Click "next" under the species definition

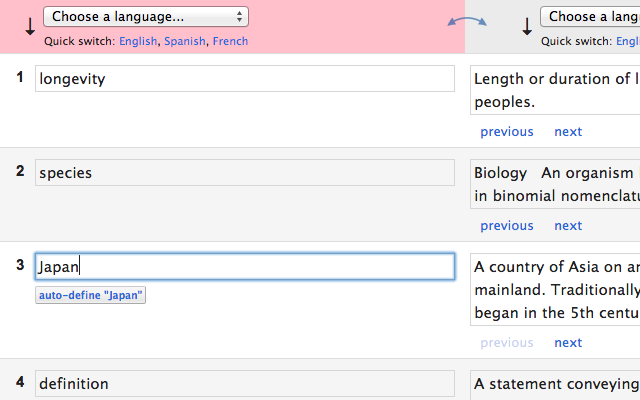[x=568, y=226]
